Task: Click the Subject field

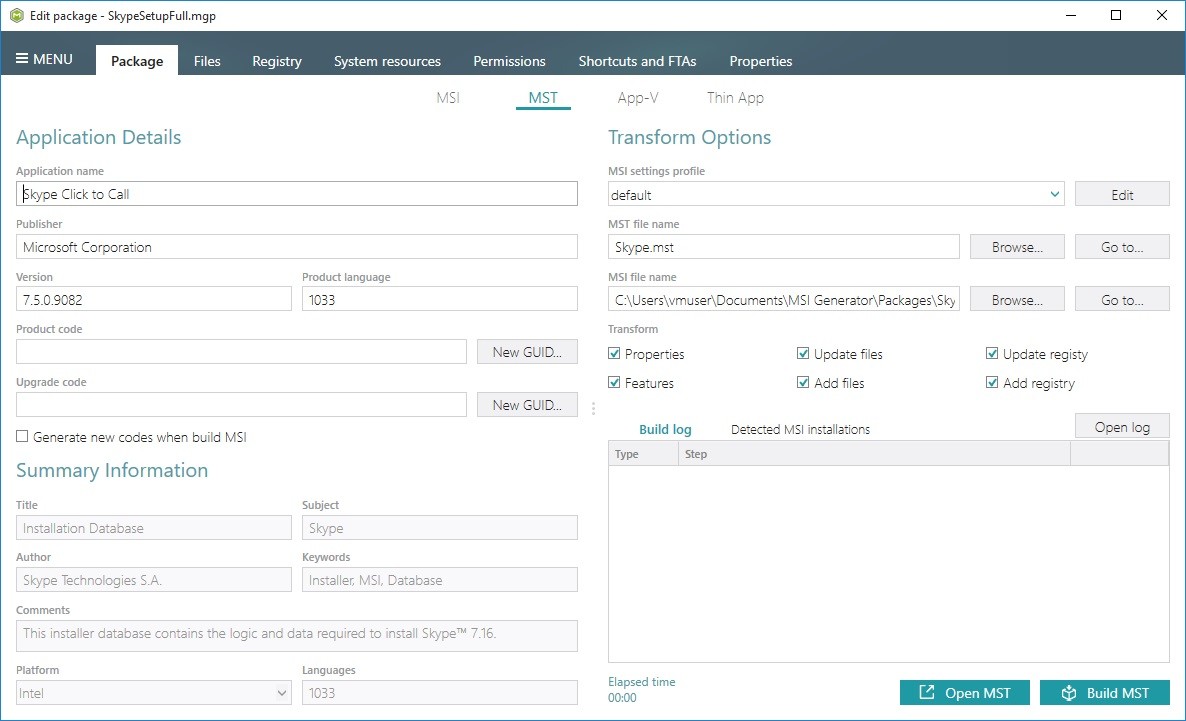Action: (x=439, y=528)
